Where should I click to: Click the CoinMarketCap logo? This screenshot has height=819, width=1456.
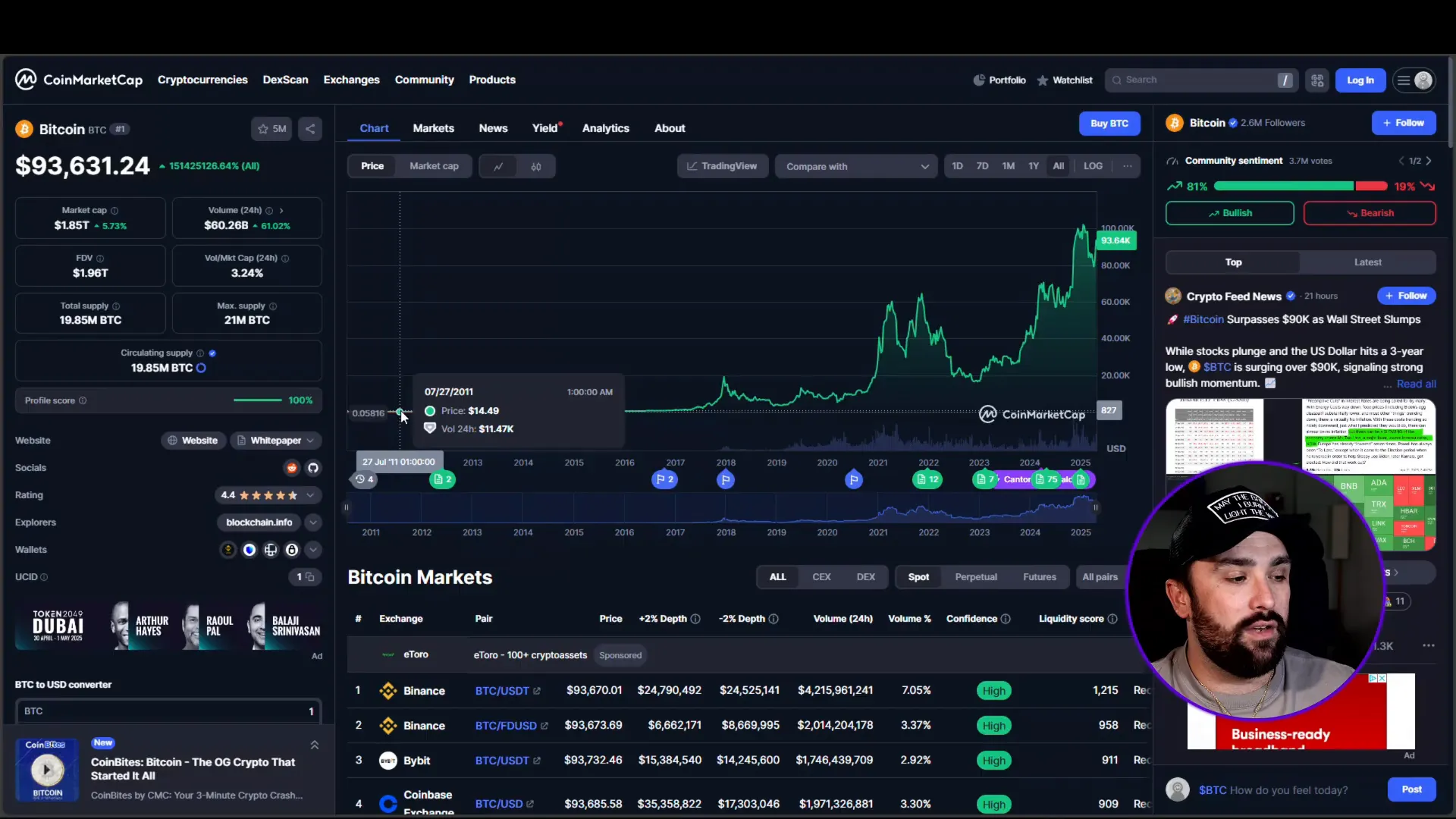(x=79, y=80)
